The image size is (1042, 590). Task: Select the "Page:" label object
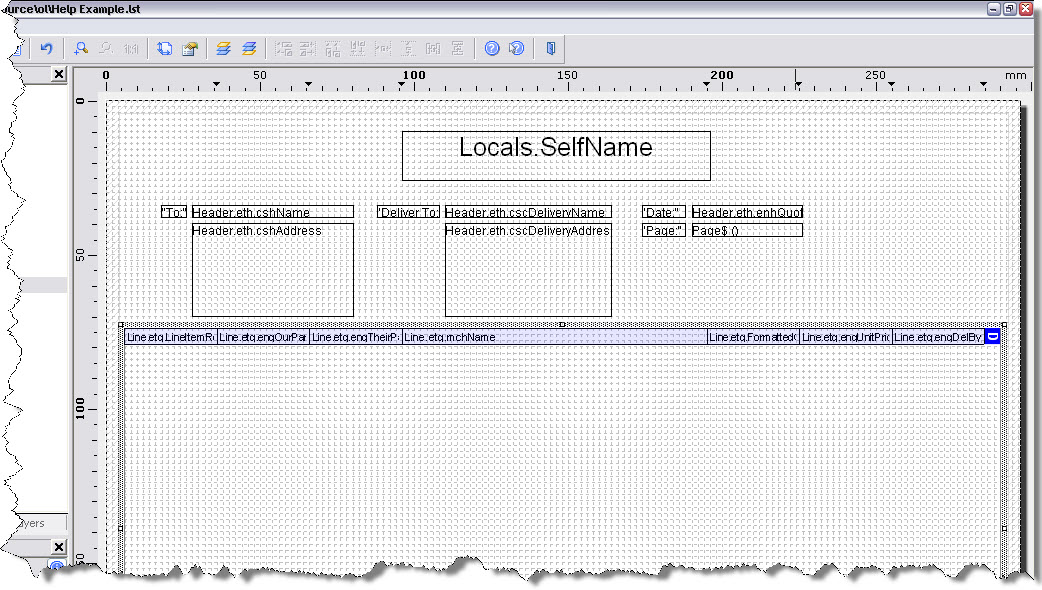[x=663, y=231]
